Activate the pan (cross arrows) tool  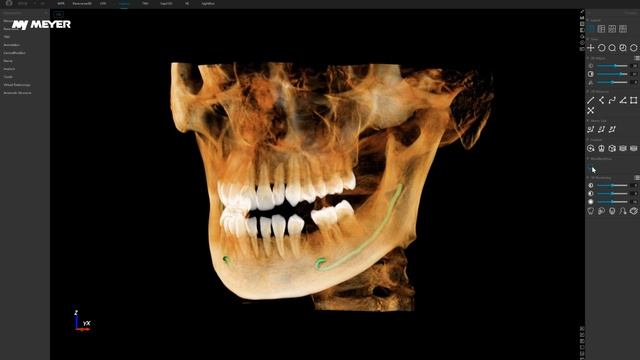coord(591,48)
